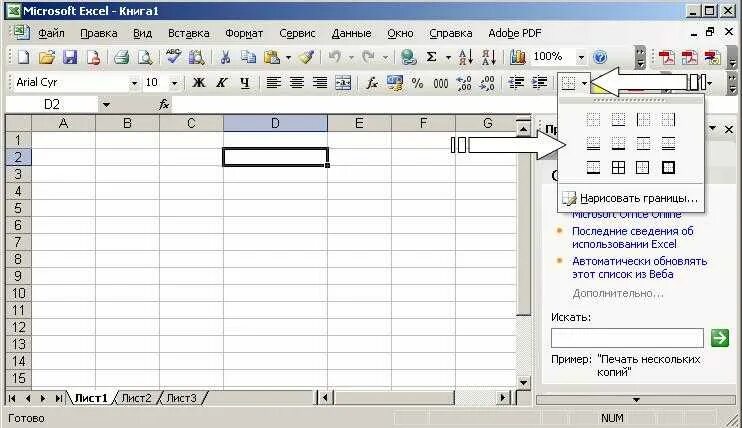Run spelling check ABC icon
742x428 pixels.
[x=173, y=57]
